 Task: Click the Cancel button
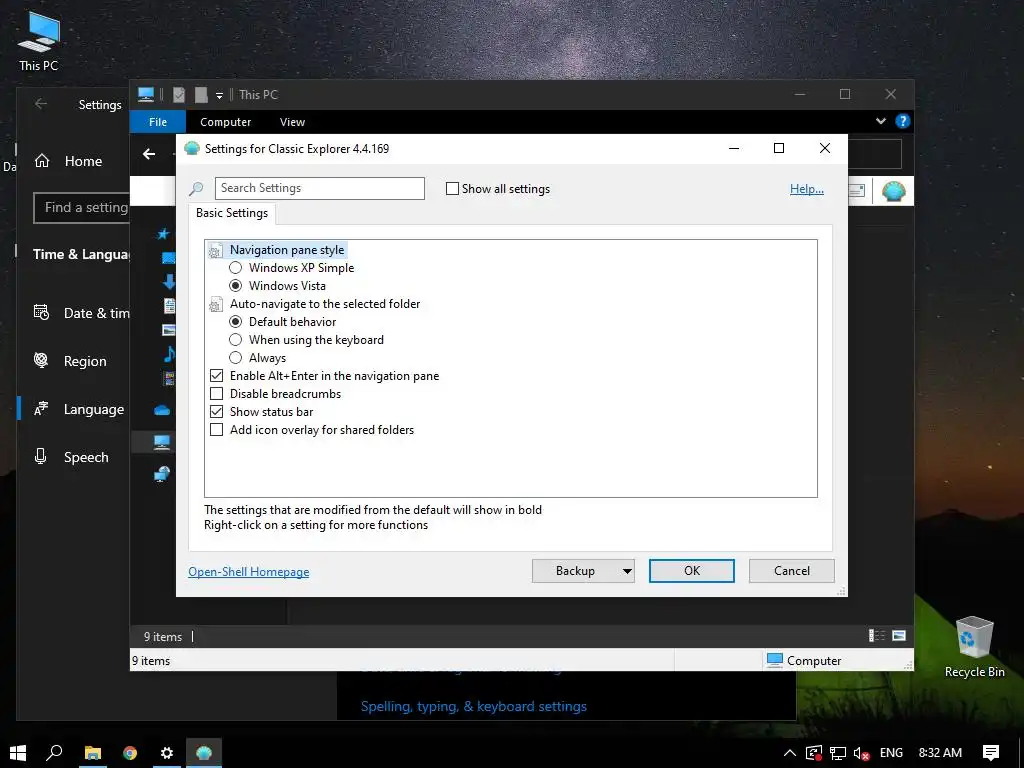(792, 571)
